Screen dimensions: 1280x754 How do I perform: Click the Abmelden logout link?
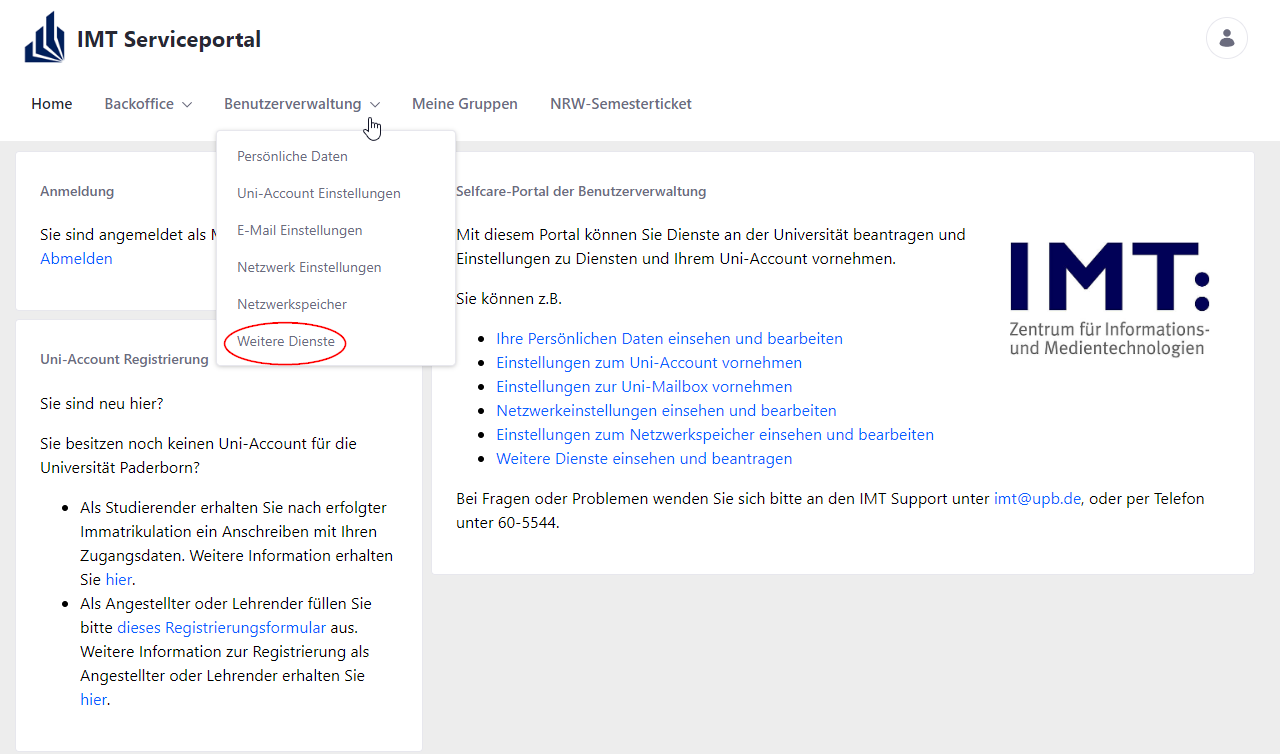(x=76, y=259)
